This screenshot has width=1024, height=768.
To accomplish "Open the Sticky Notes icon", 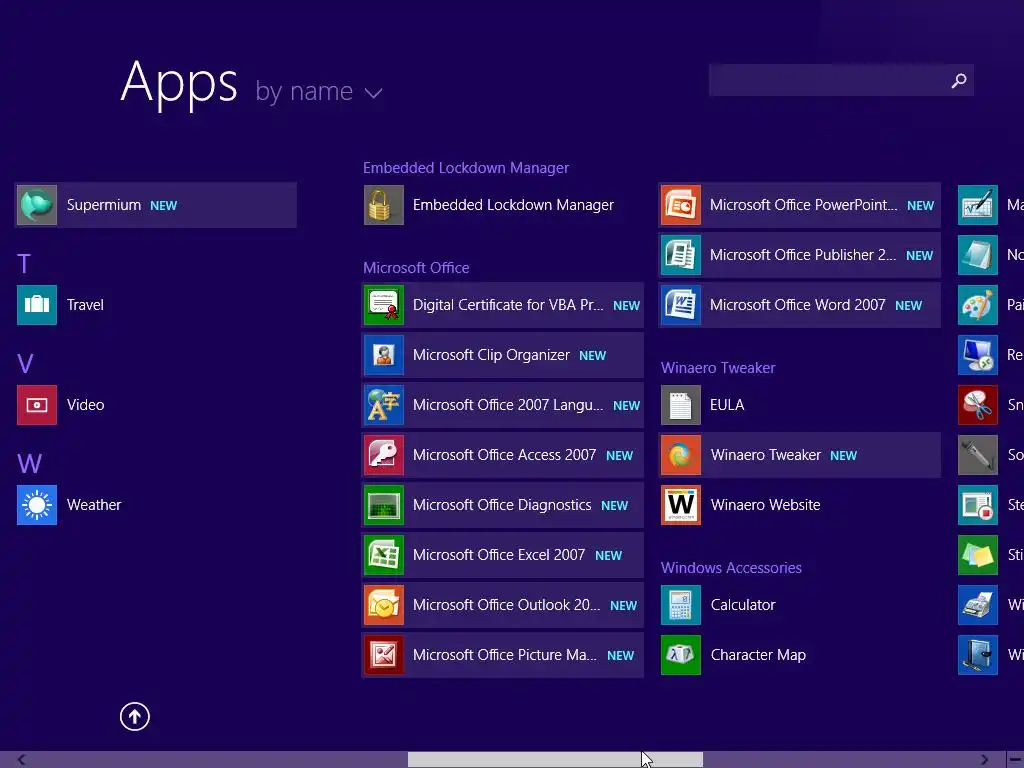I will (x=978, y=555).
